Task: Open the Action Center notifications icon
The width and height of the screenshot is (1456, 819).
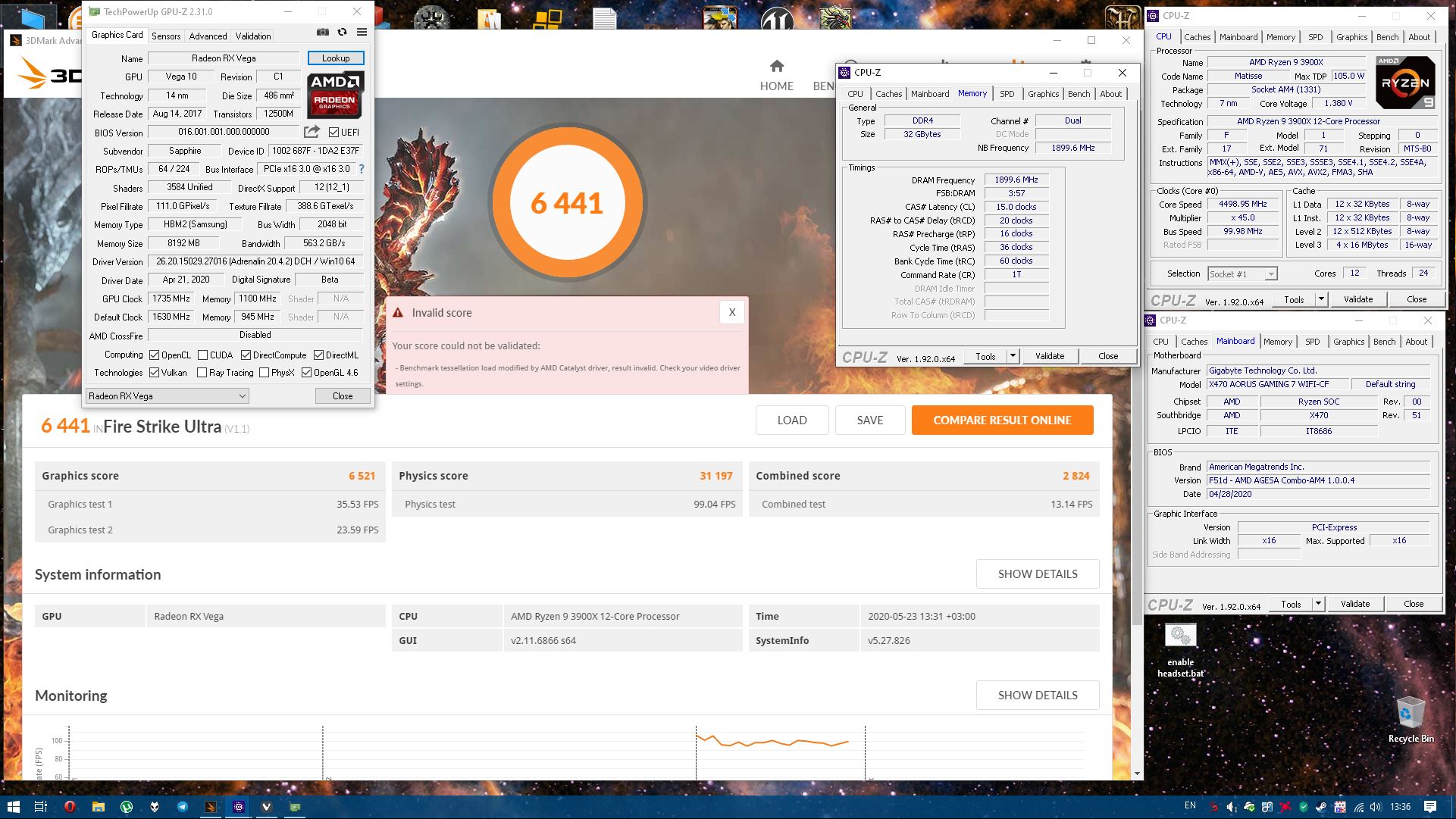Action: tap(1430, 807)
